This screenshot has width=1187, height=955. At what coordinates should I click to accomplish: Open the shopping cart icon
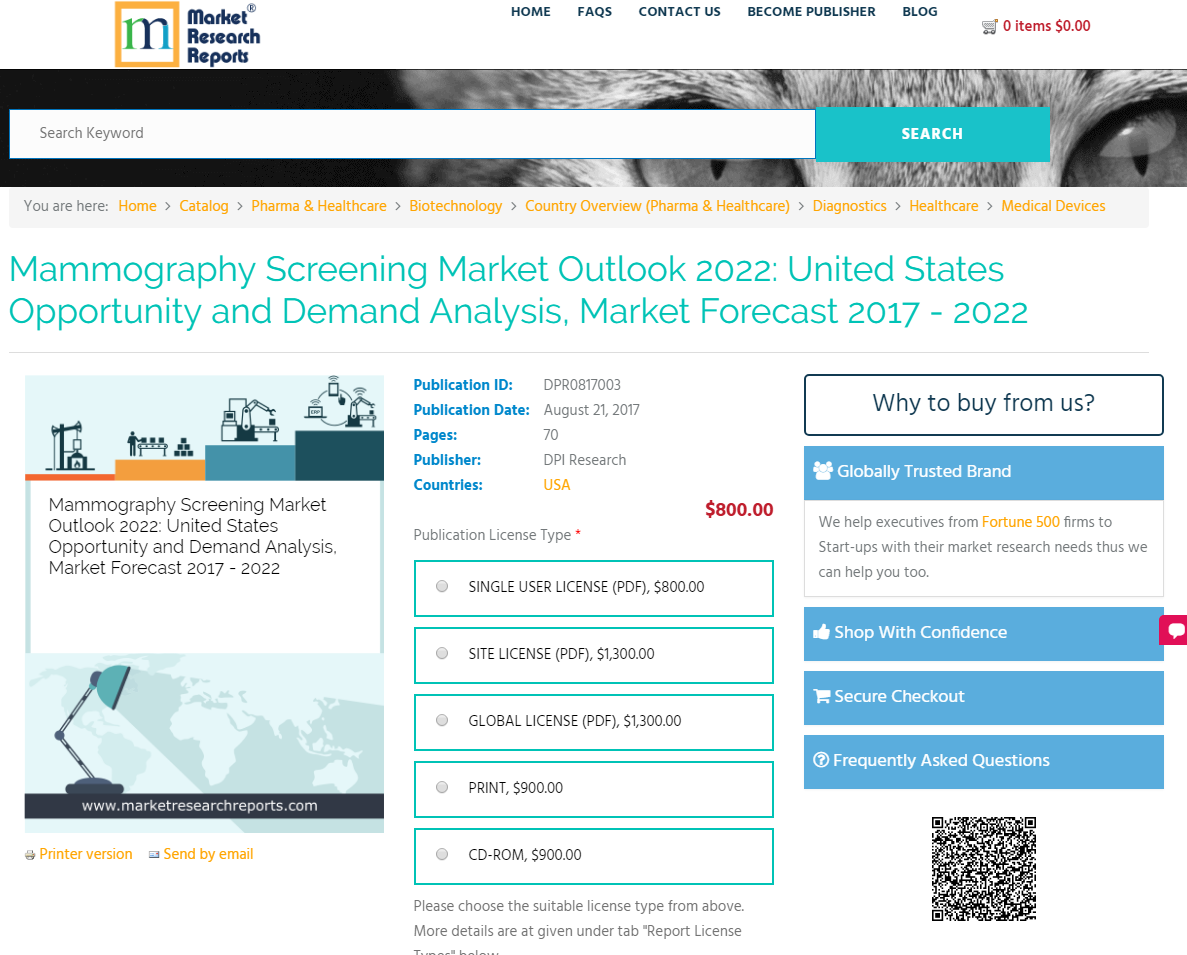click(989, 26)
